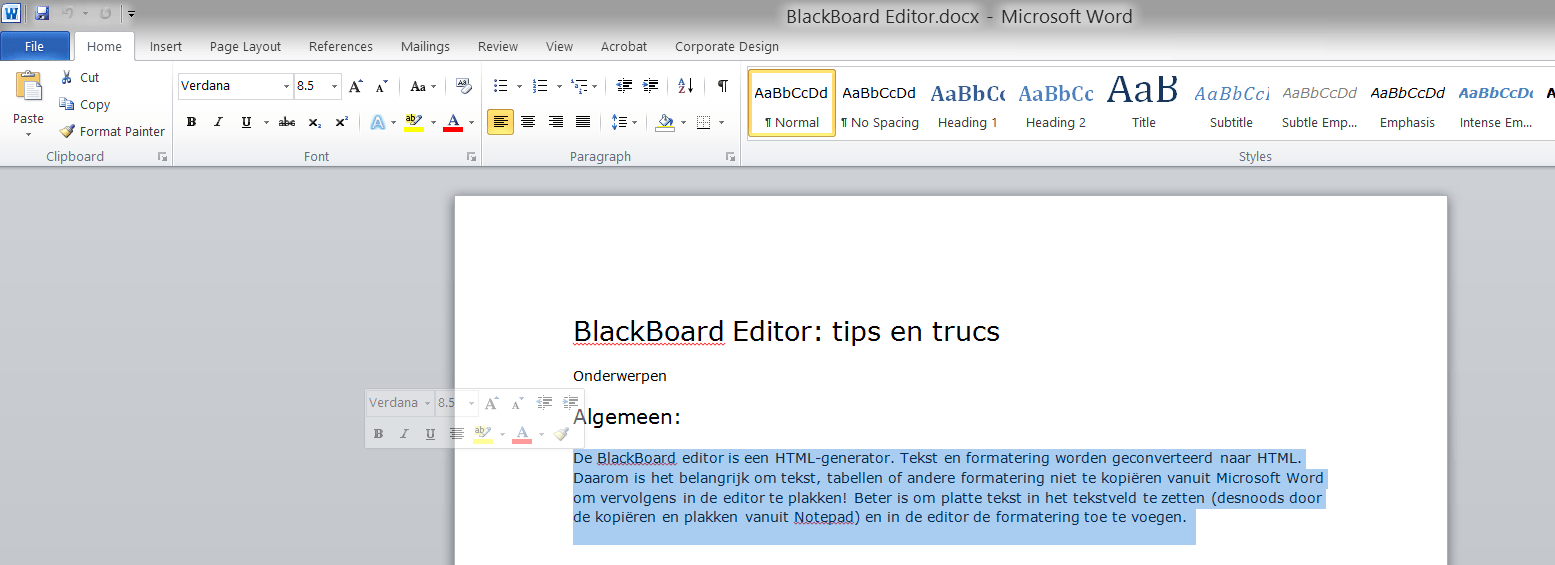
Task: Toggle Italic in the ribbon Font group
Action: pos(218,122)
